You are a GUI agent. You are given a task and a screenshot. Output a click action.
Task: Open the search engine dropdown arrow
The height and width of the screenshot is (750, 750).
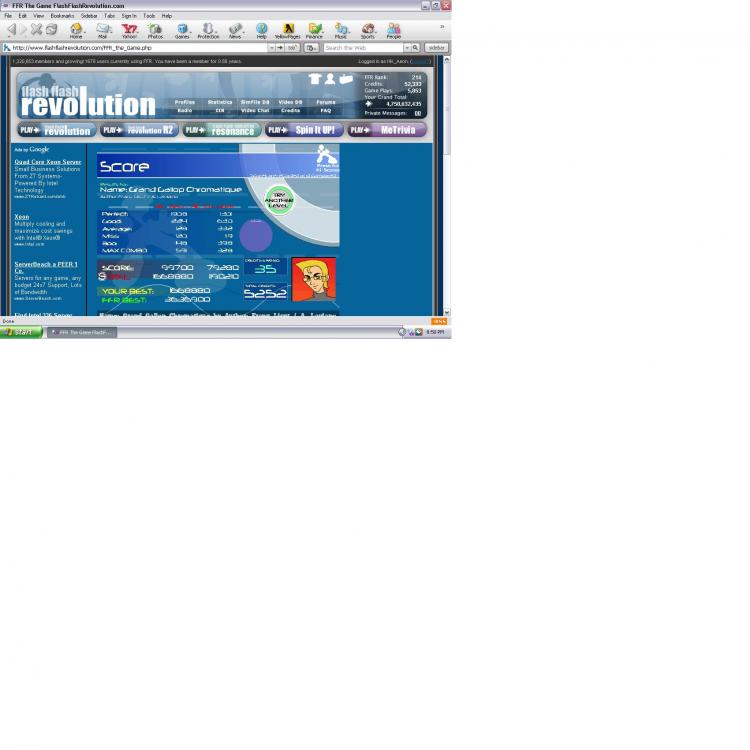[x=406, y=47]
